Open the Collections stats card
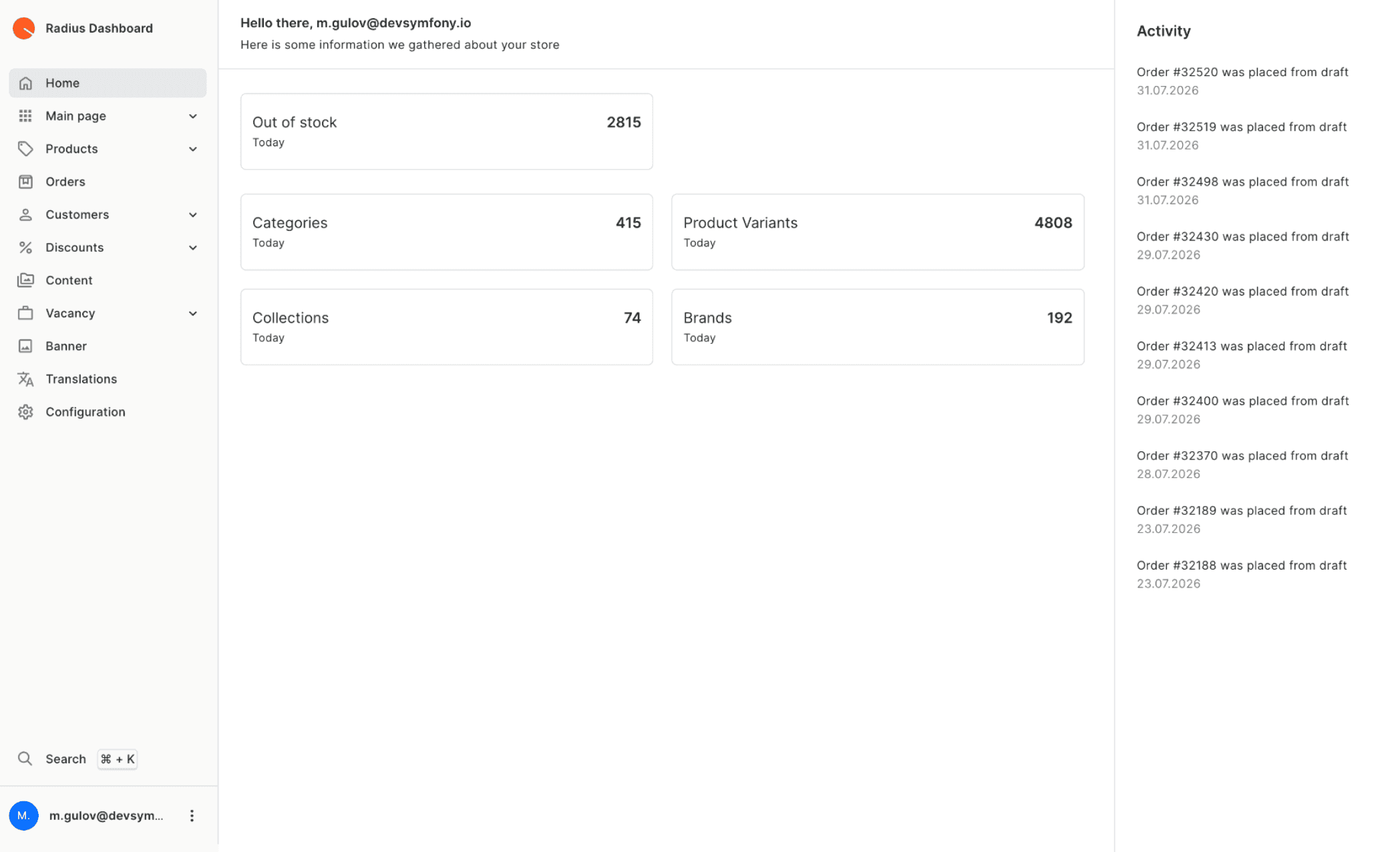The image size is (1400, 852). tap(446, 327)
